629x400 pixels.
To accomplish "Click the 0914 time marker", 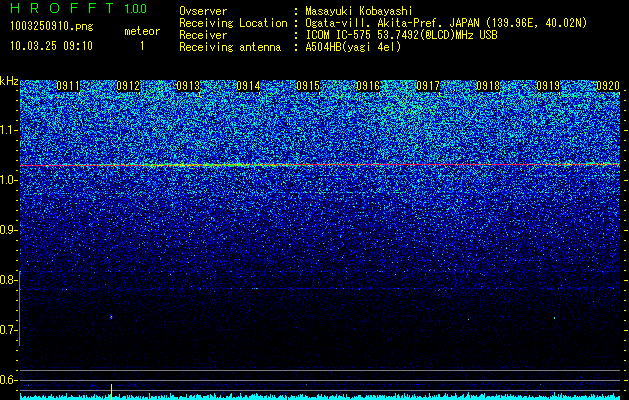I will tap(248, 86).
